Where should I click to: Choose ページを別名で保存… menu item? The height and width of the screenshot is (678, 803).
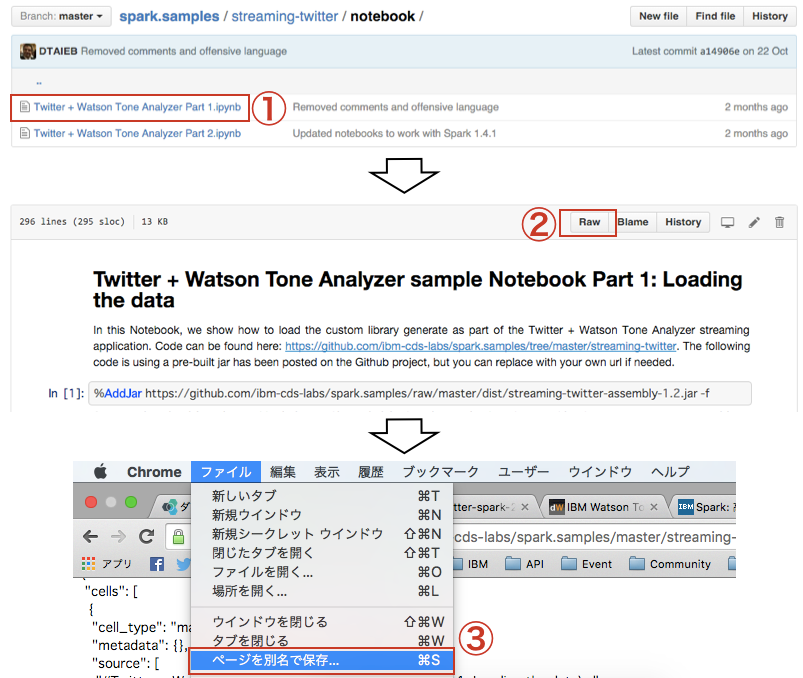322,660
